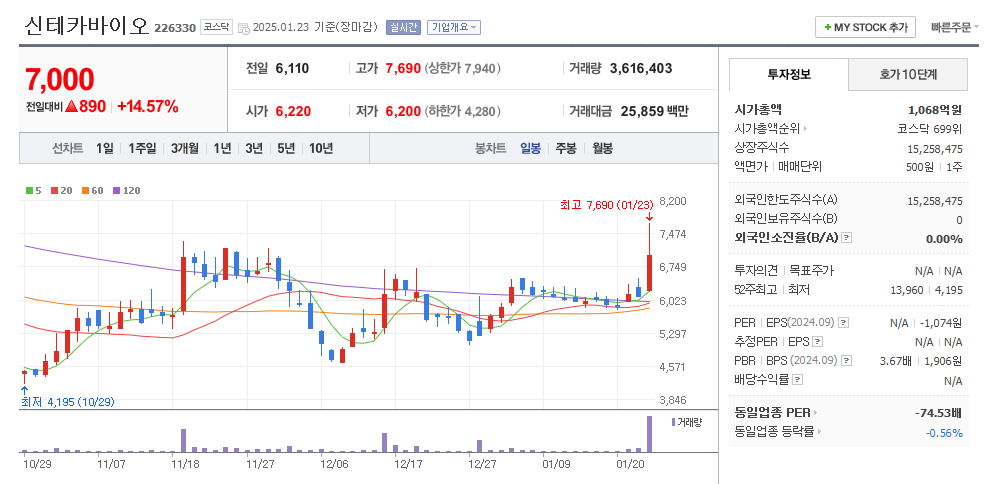The height and width of the screenshot is (484, 988).
Task: Click the 신테카바이오 stock name heading
Action: pyautogui.click(x=86, y=26)
